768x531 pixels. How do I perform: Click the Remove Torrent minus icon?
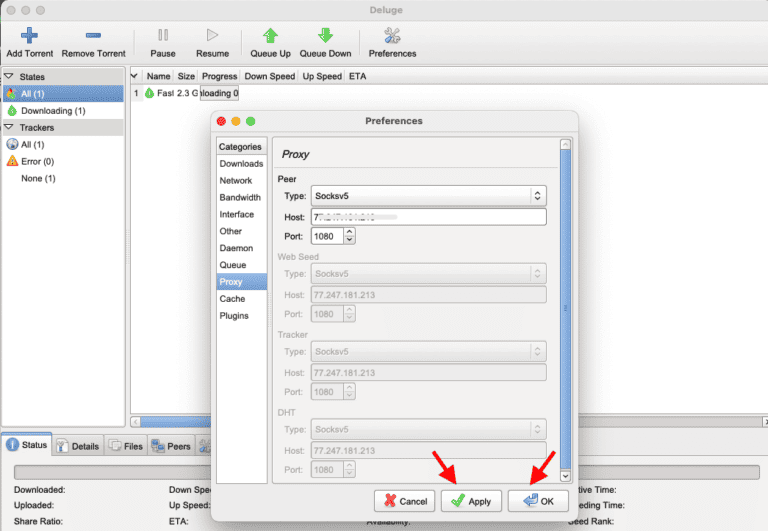click(x=93, y=36)
